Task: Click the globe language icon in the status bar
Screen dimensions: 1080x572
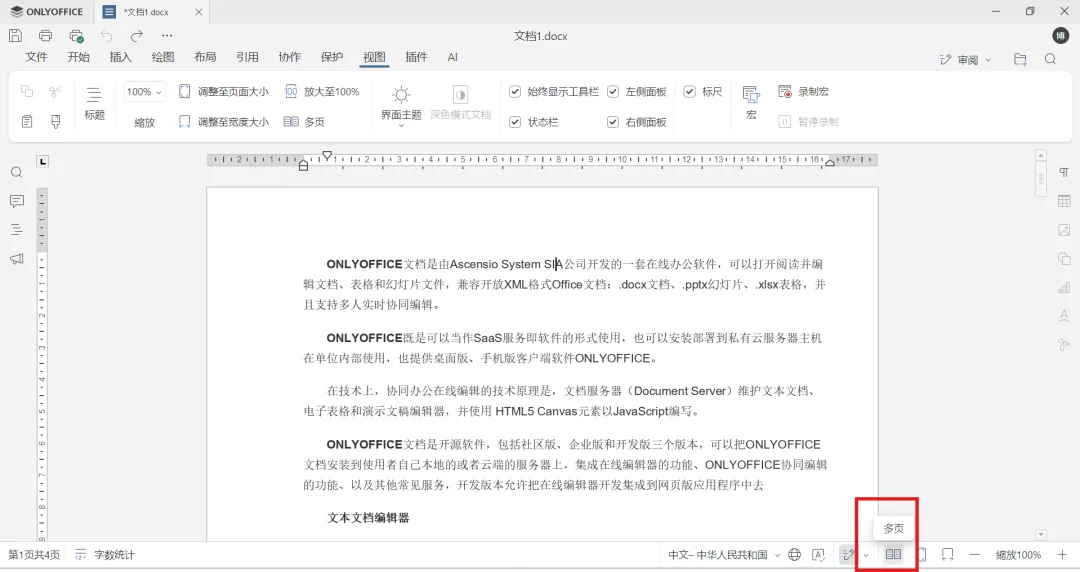Action: tap(794, 555)
